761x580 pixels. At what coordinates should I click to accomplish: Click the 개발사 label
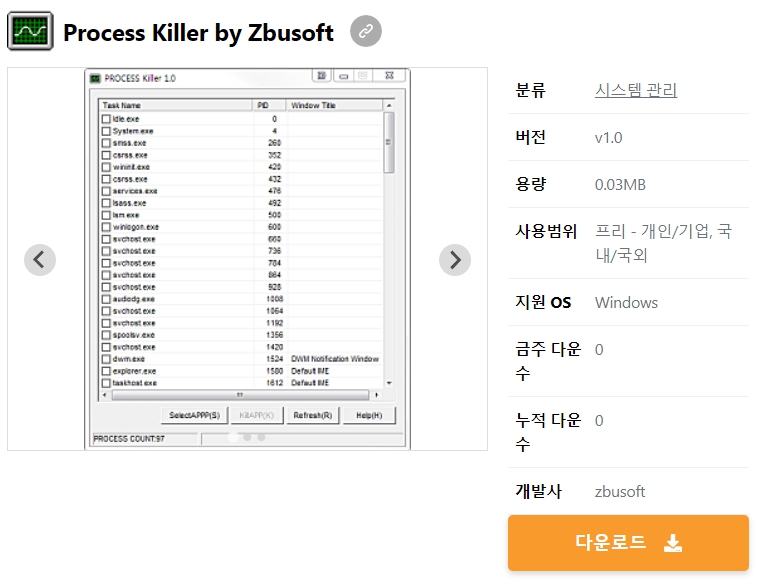[x=538, y=491]
